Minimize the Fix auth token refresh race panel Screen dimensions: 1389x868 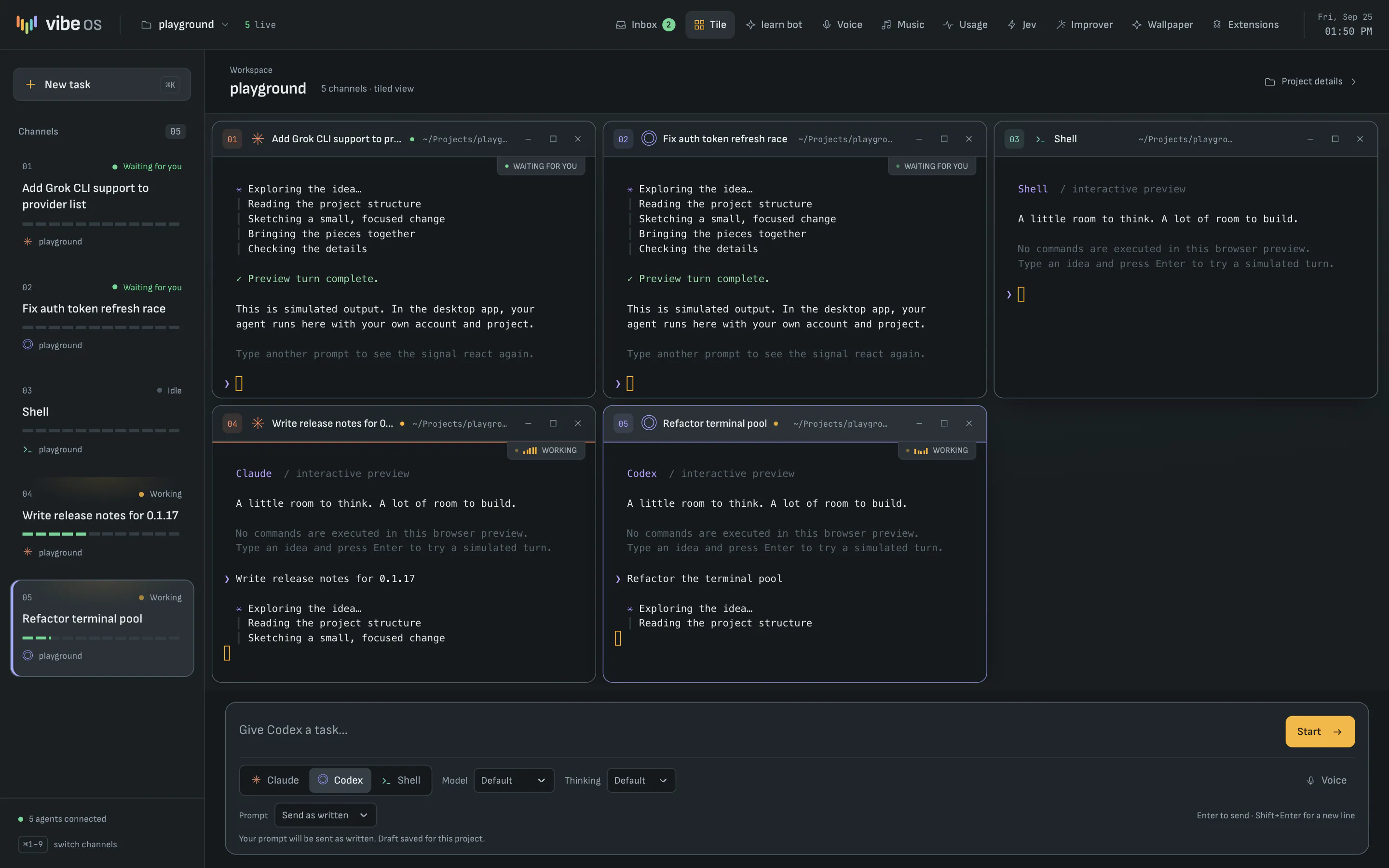tap(919, 139)
